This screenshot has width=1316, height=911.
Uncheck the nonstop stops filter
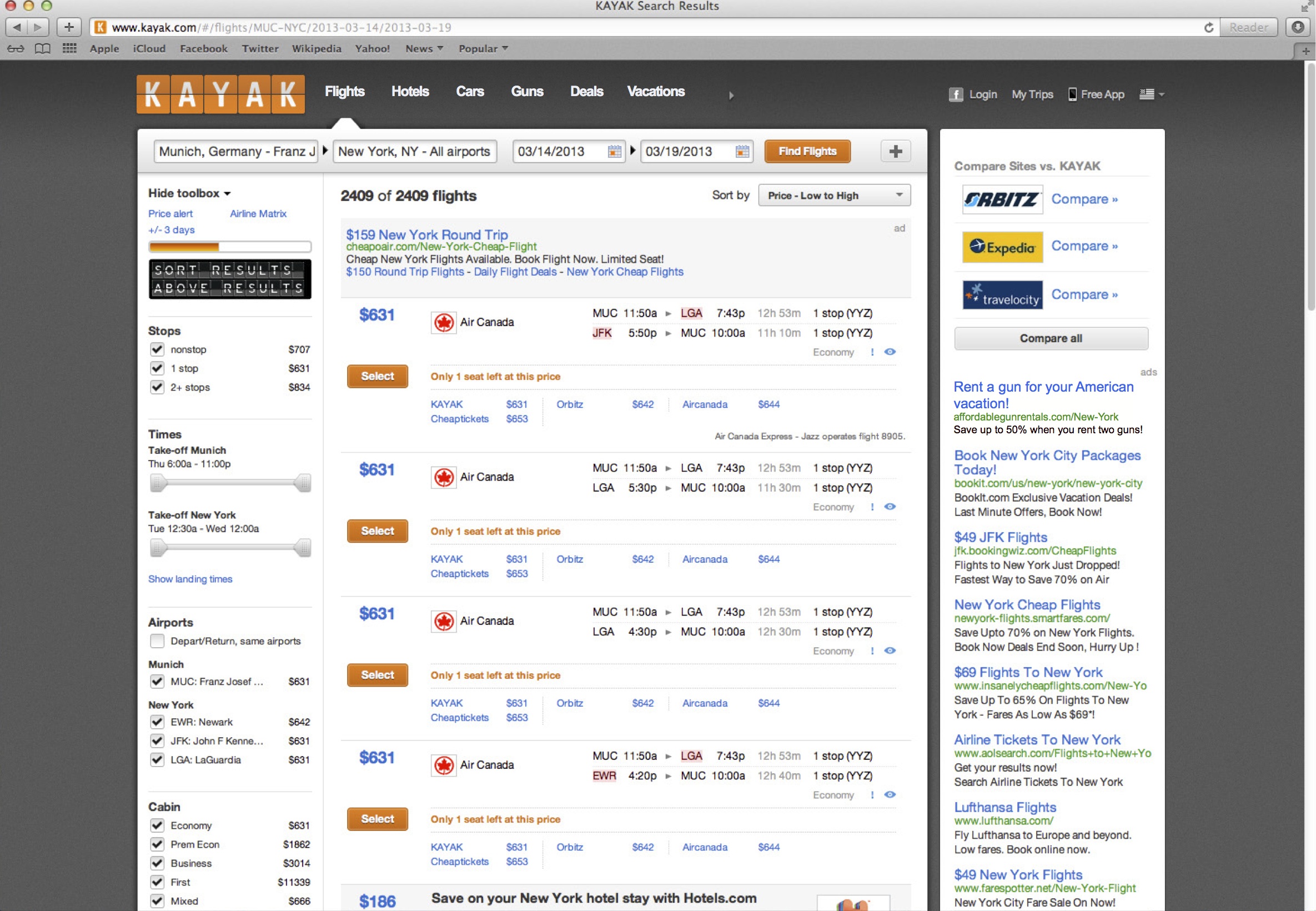coord(157,349)
